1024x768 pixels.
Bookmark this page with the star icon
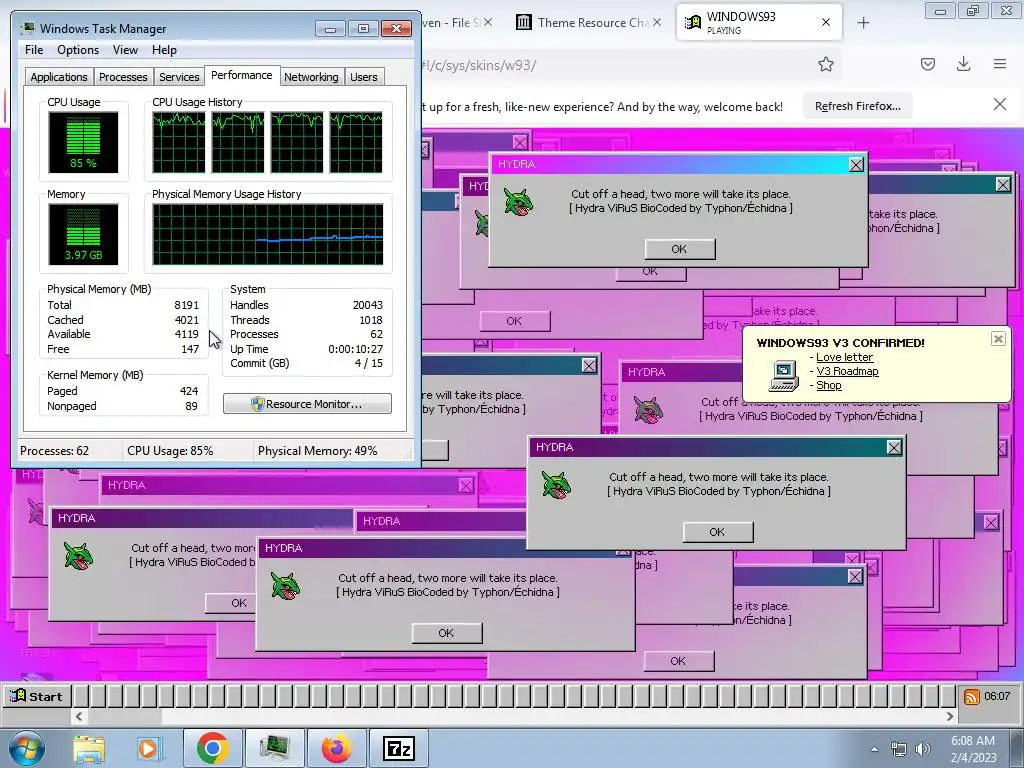pos(825,64)
